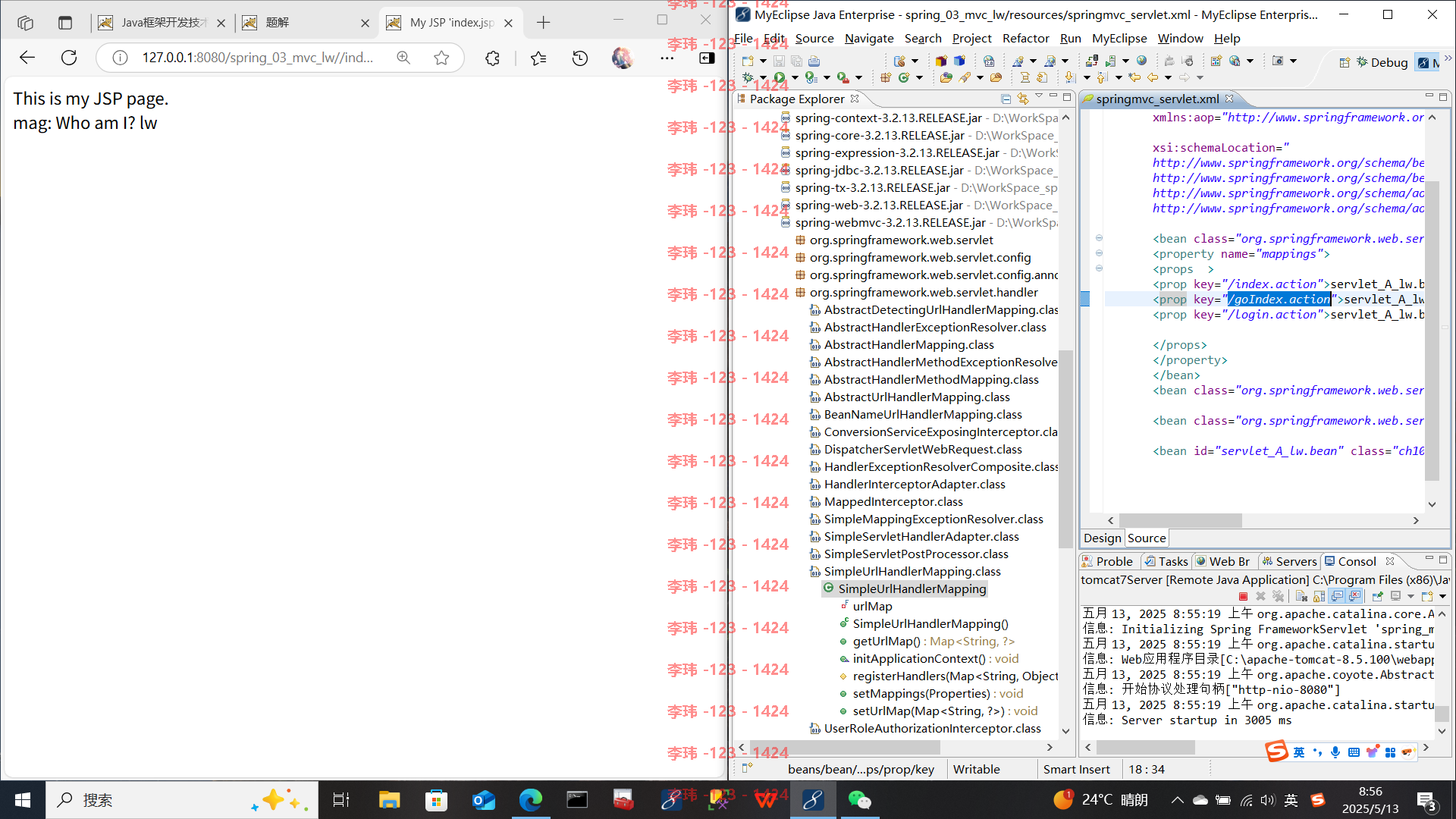Viewport: 1456px width, 819px height.
Task: Terminate the tomcat server with the red stop icon
Action: [x=1243, y=596]
